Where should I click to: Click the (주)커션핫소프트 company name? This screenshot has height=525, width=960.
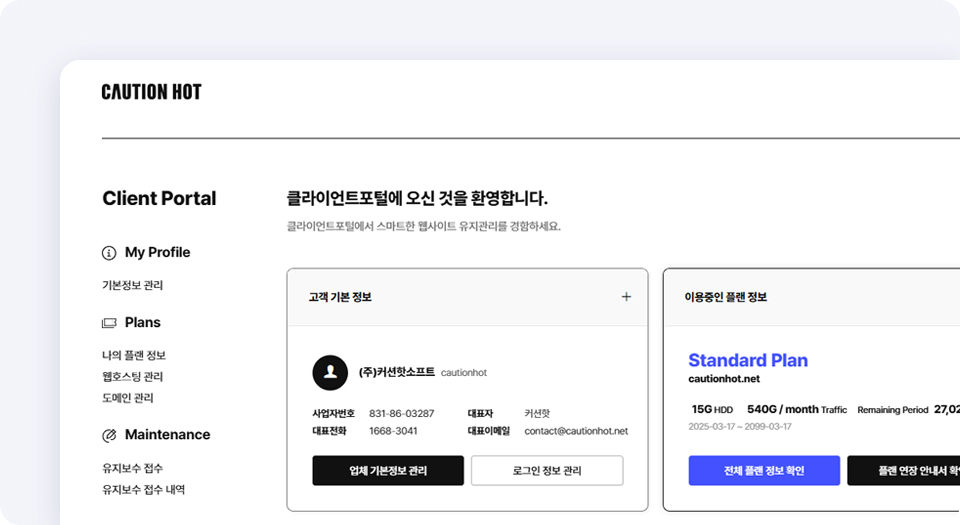coord(396,372)
